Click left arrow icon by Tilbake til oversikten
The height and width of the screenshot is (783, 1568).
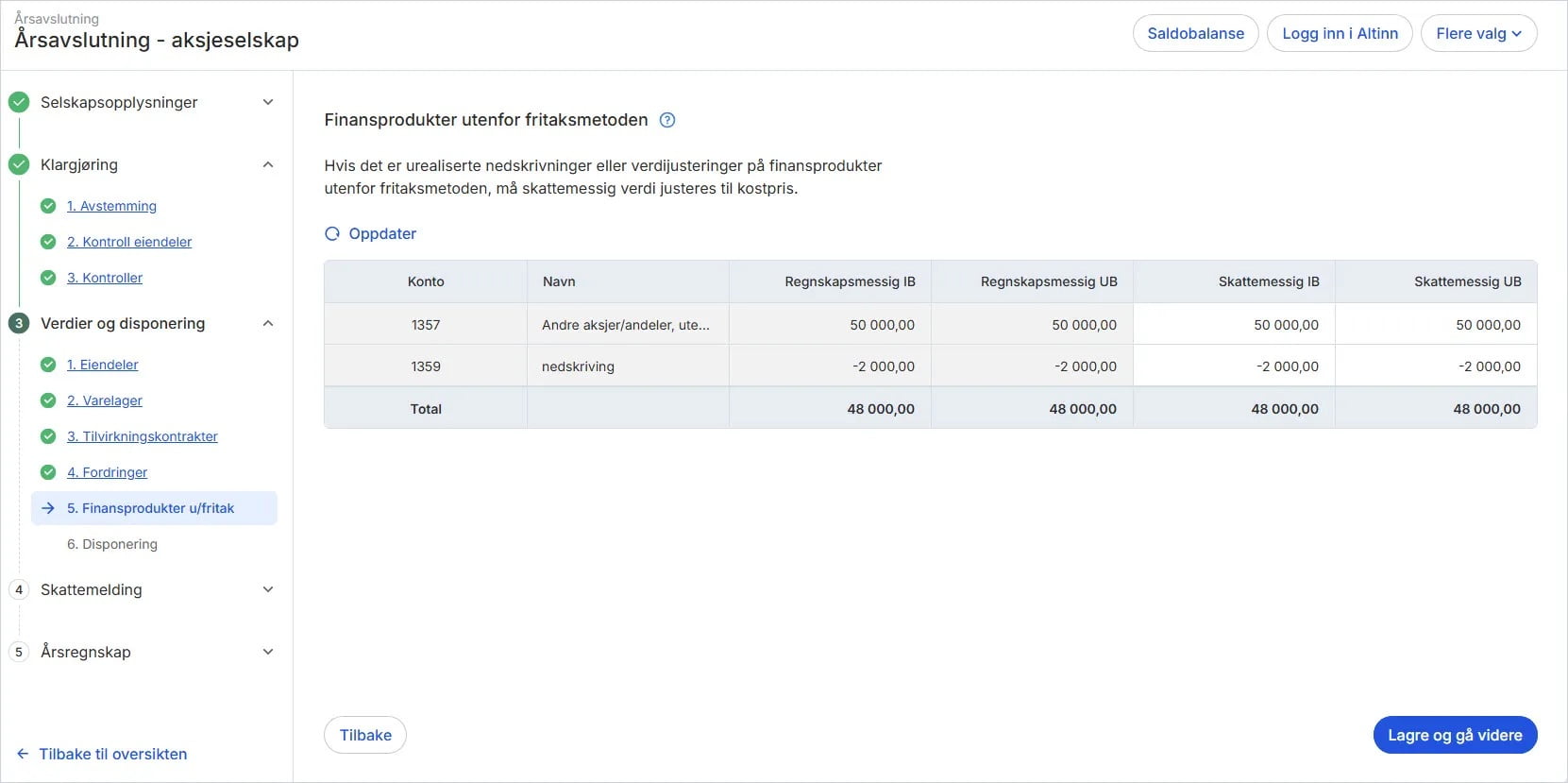click(23, 754)
